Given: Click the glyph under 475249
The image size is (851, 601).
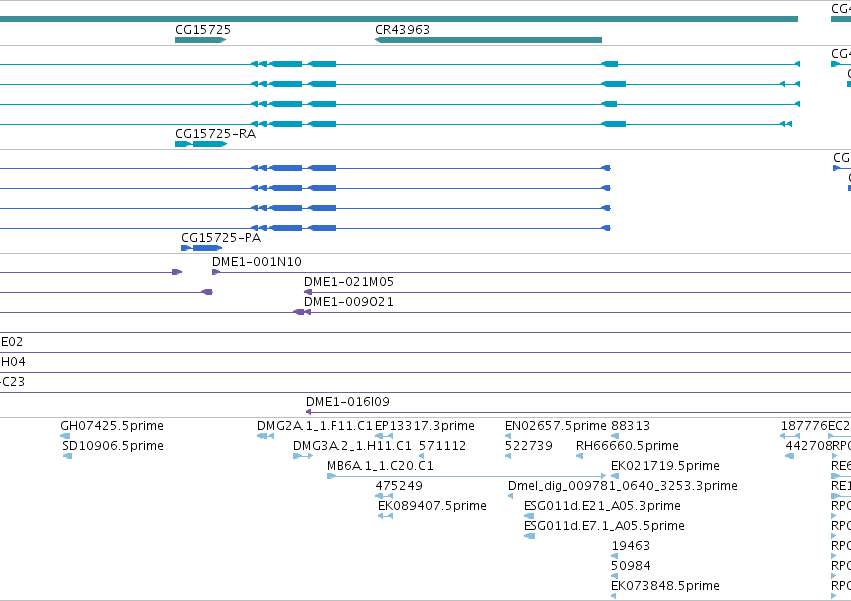Looking at the screenshot, I should (x=384, y=496).
